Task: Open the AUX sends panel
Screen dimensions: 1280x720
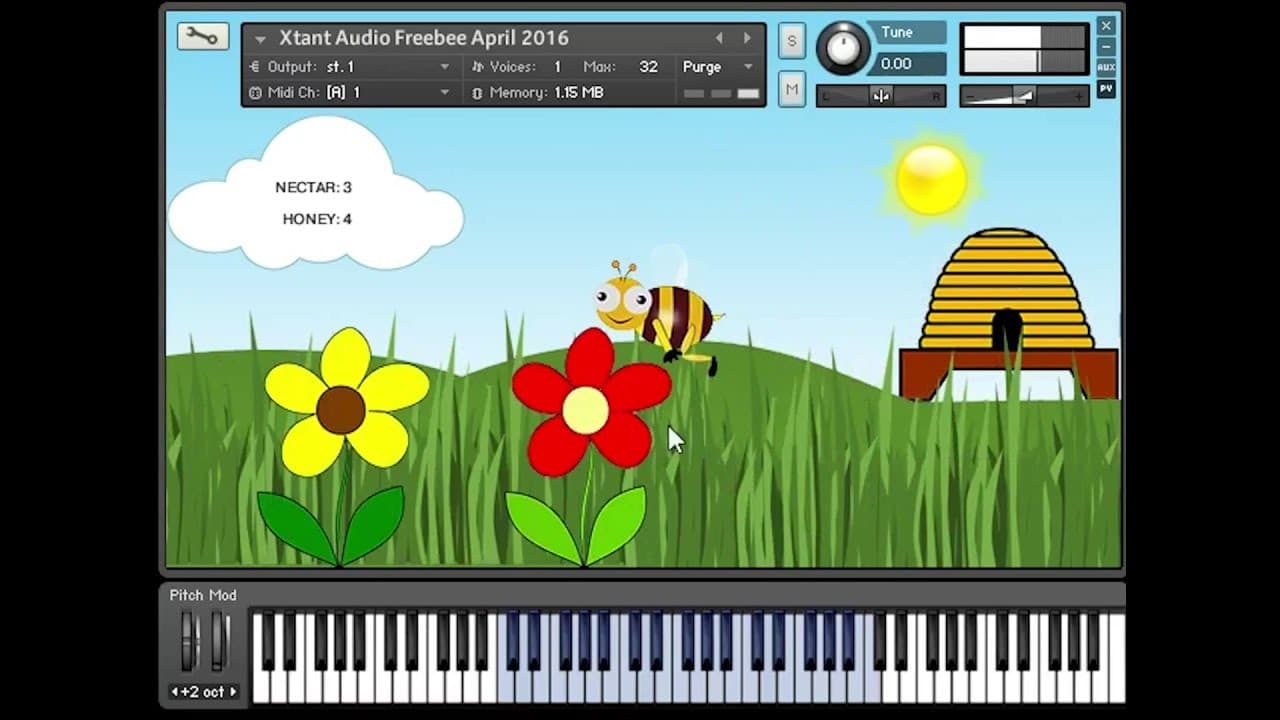Action: (1106, 66)
